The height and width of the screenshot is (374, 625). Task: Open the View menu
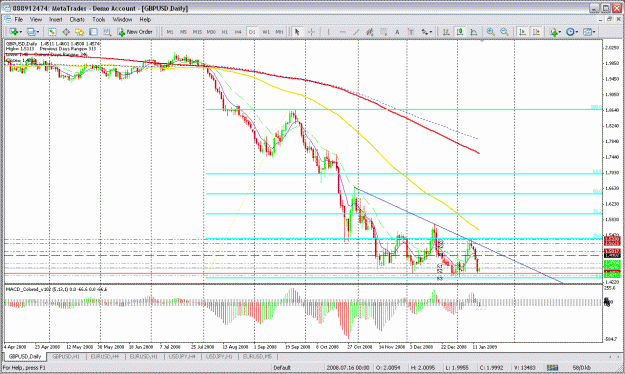coord(35,19)
